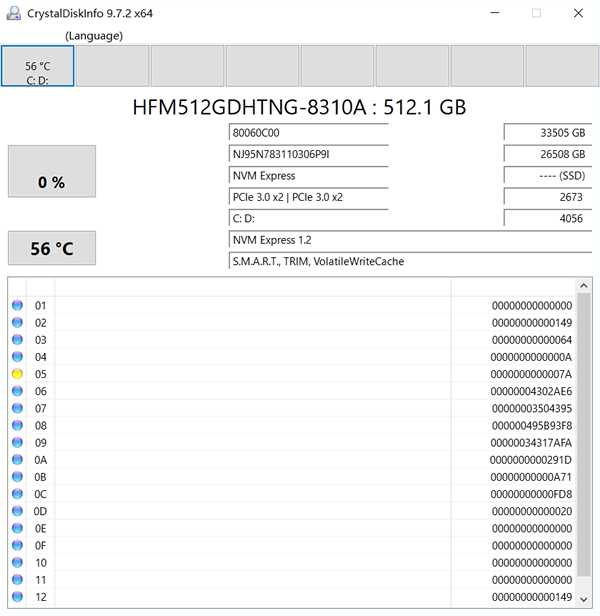Click the PCIe 3.0 x2 transfer mode field
Image resolution: width=600 pixels, height=616 pixels.
pos(308,197)
